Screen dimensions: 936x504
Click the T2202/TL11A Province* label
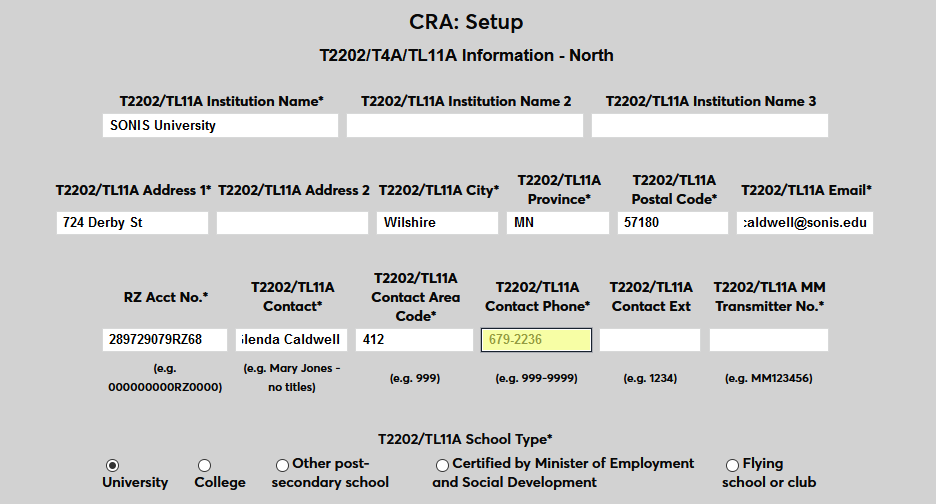coord(559,190)
